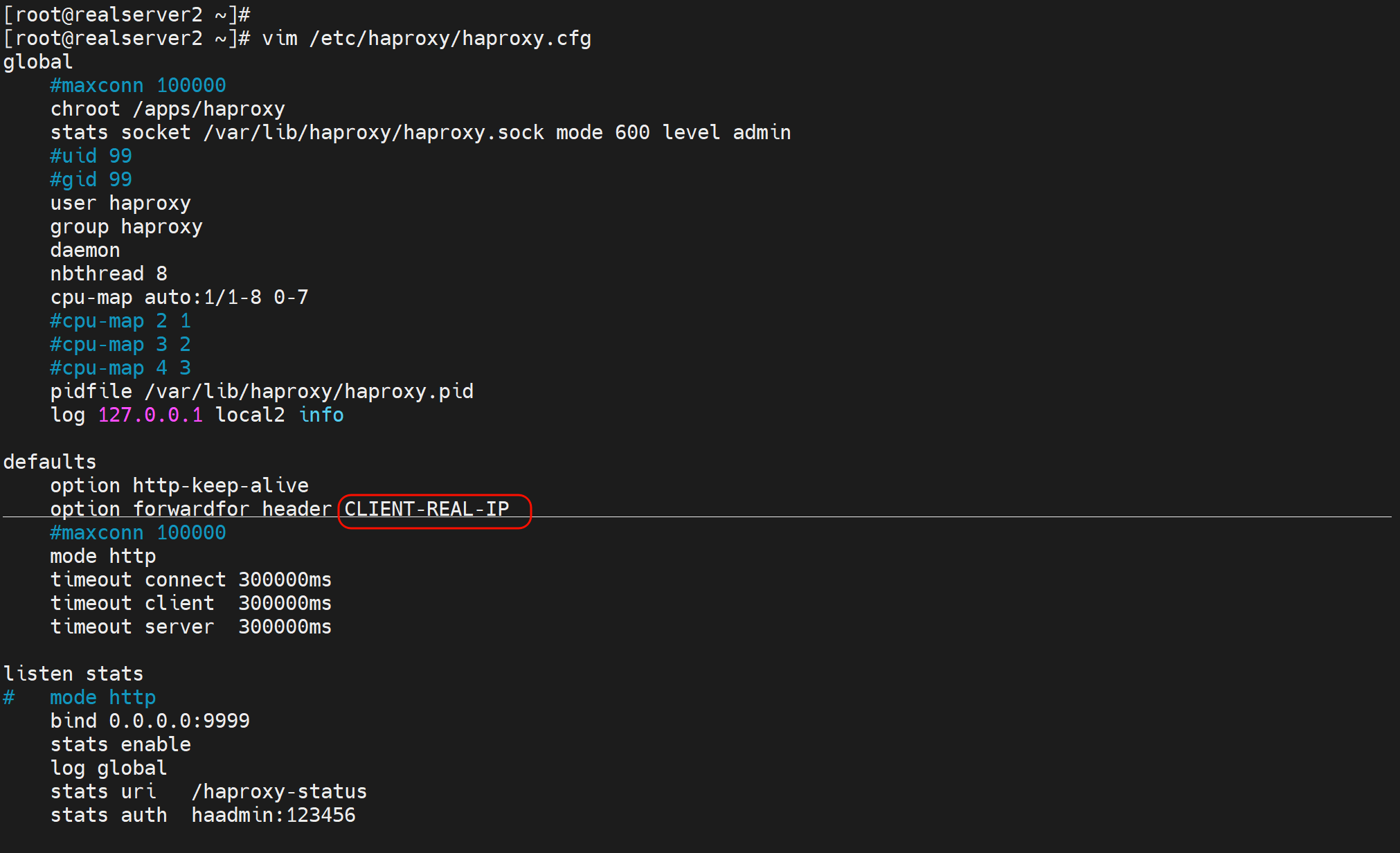Image resolution: width=1400 pixels, height=853 pixels.
Task: Click the commented #uid 99 line
Action: pyautogui.click(x=91, y=156)
